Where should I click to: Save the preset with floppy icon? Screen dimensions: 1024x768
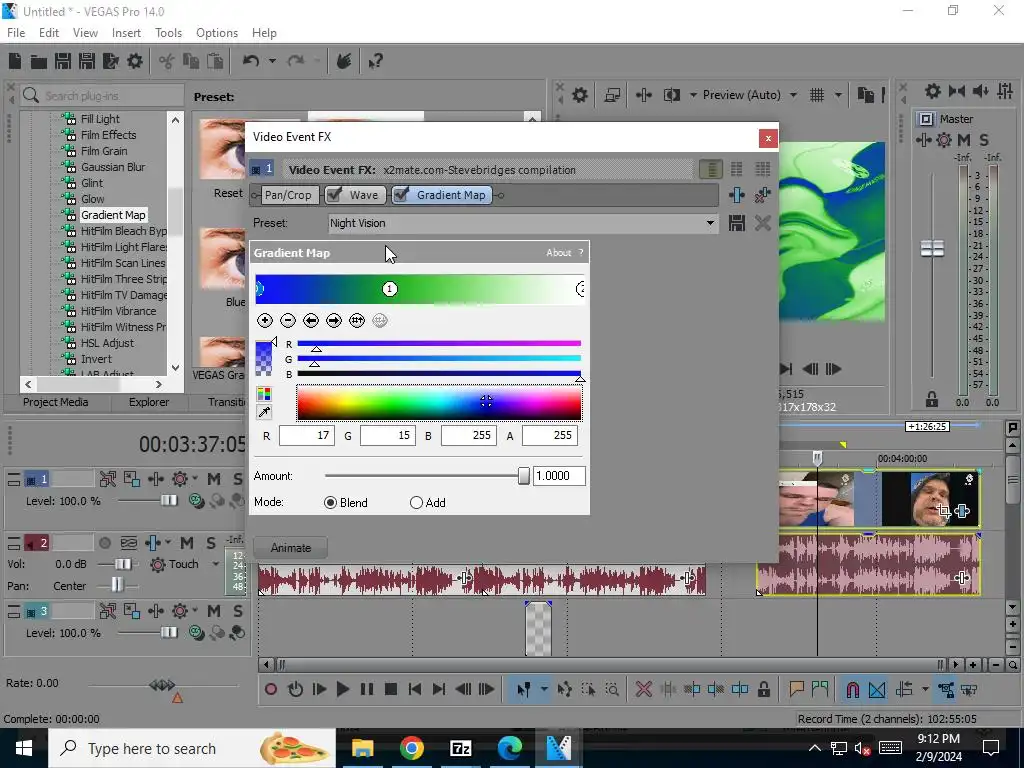pos(737,223)
